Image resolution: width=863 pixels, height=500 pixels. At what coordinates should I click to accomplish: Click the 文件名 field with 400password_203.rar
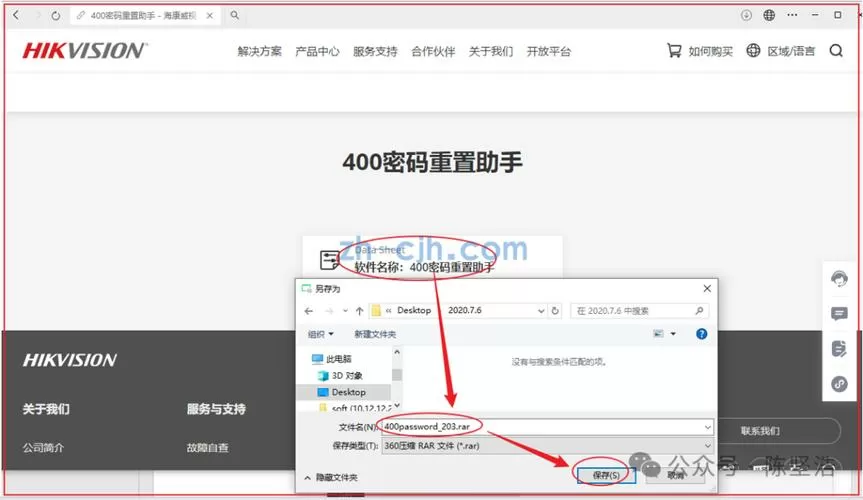coord(547,427)
